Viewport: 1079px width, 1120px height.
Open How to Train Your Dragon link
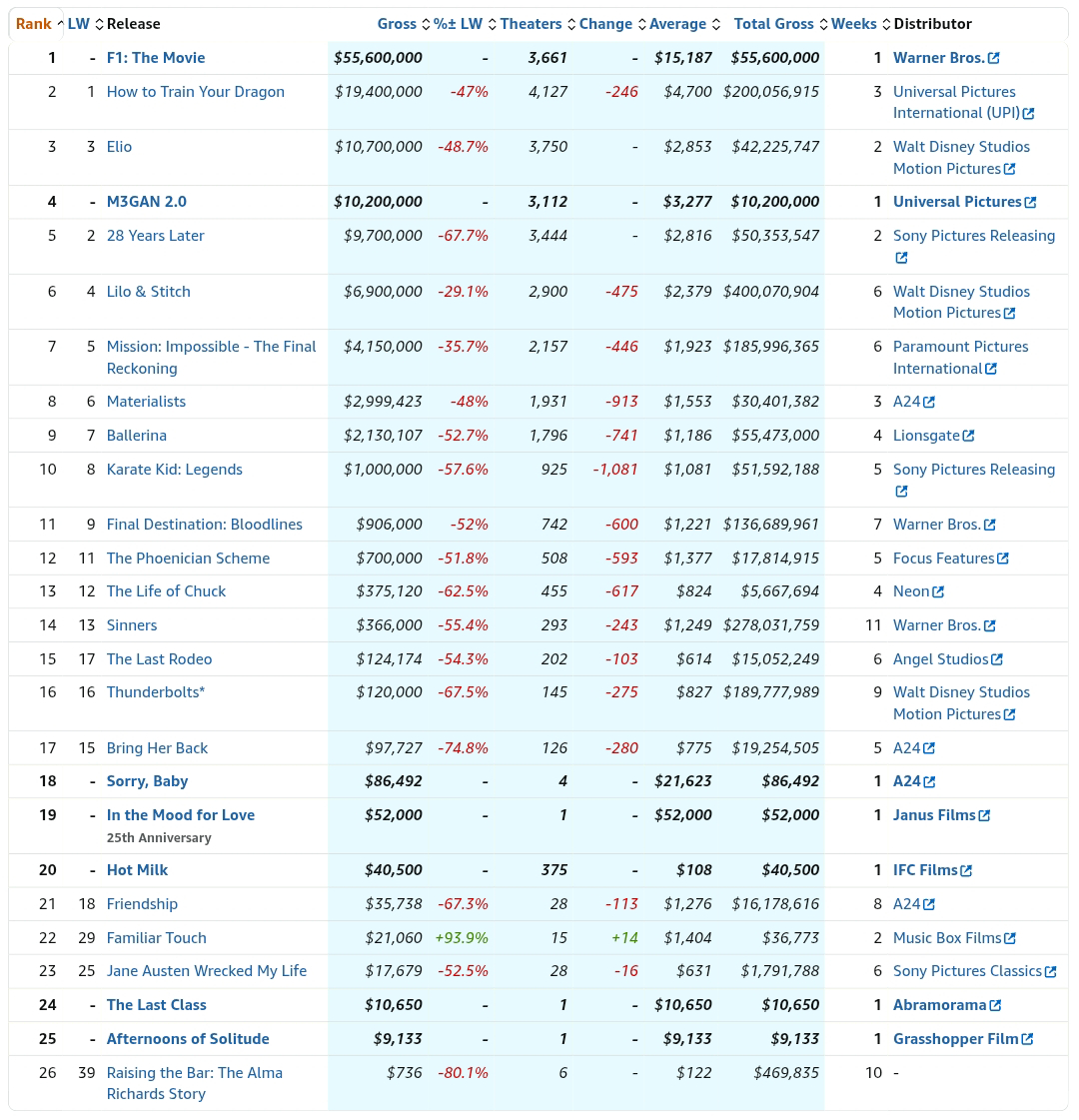coord(196,92)
